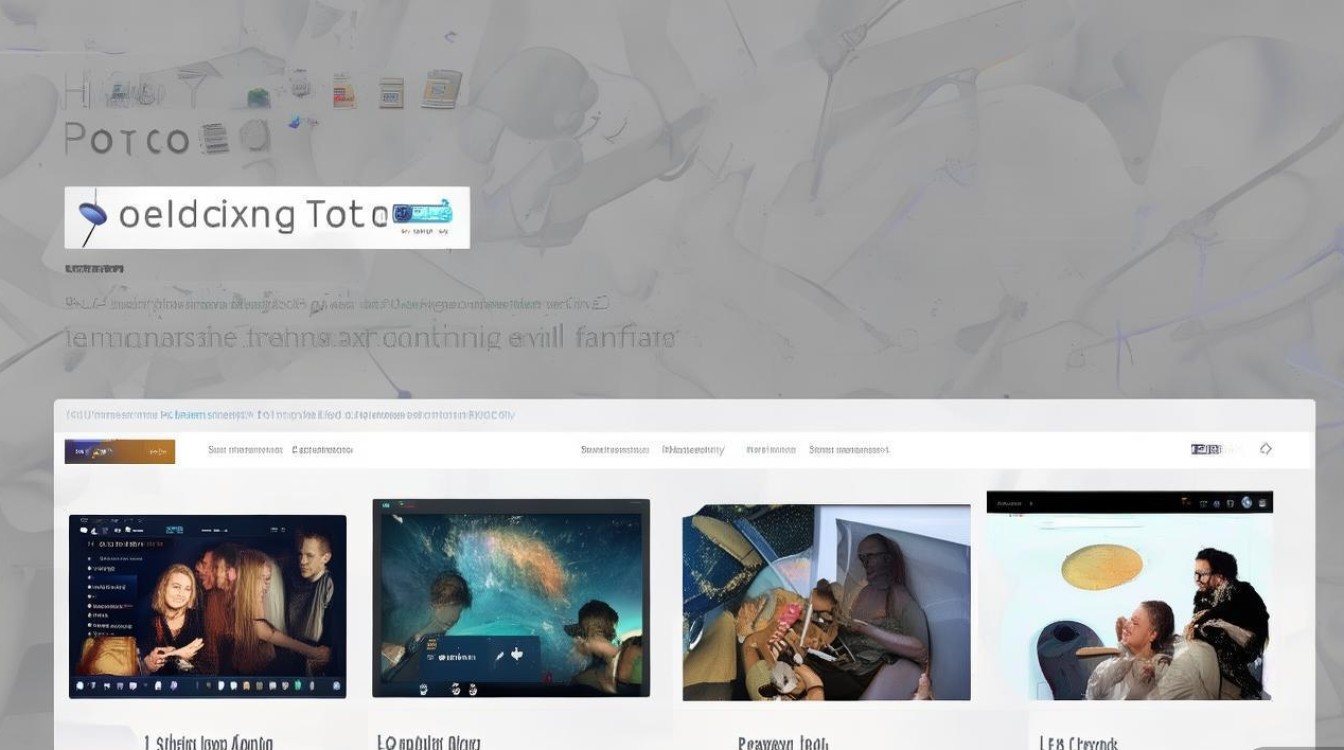Open the purple-orange logo in navigation bar
The height and width of the screenshot is (750, 1344).
click(120, 451)
